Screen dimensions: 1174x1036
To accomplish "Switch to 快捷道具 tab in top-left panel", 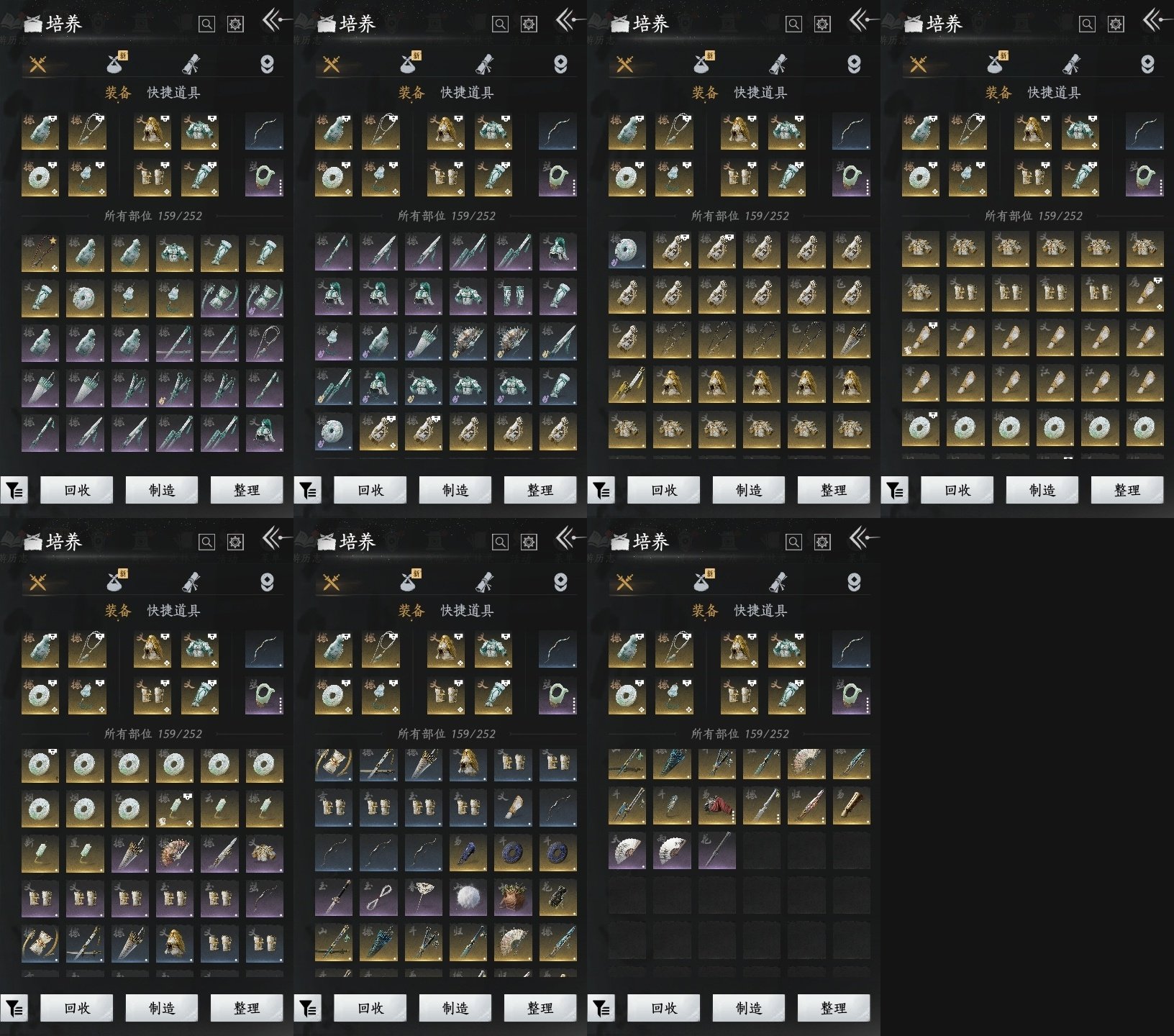I will [x=173, y=93].
